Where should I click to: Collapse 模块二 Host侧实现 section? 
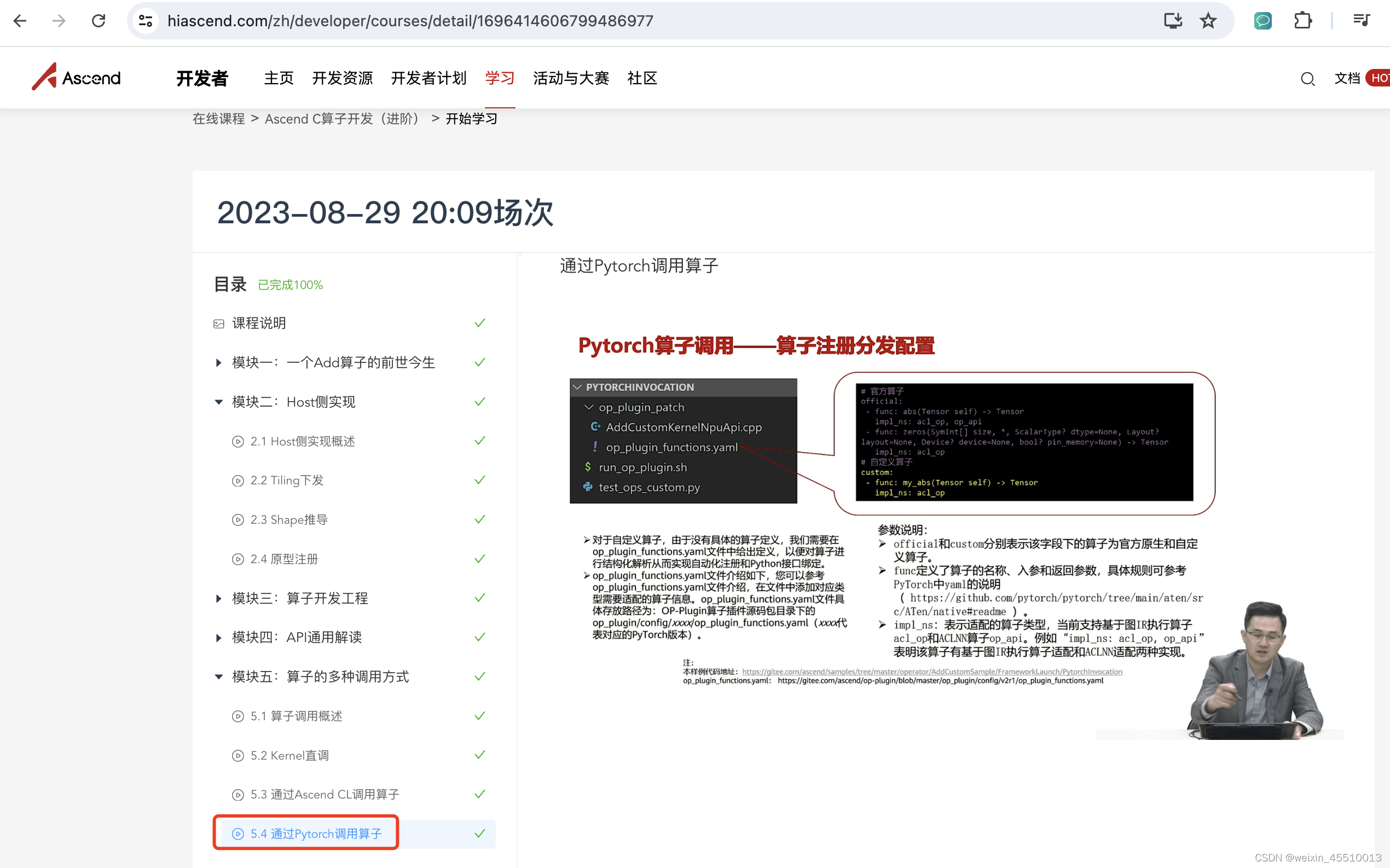[219, 402]
